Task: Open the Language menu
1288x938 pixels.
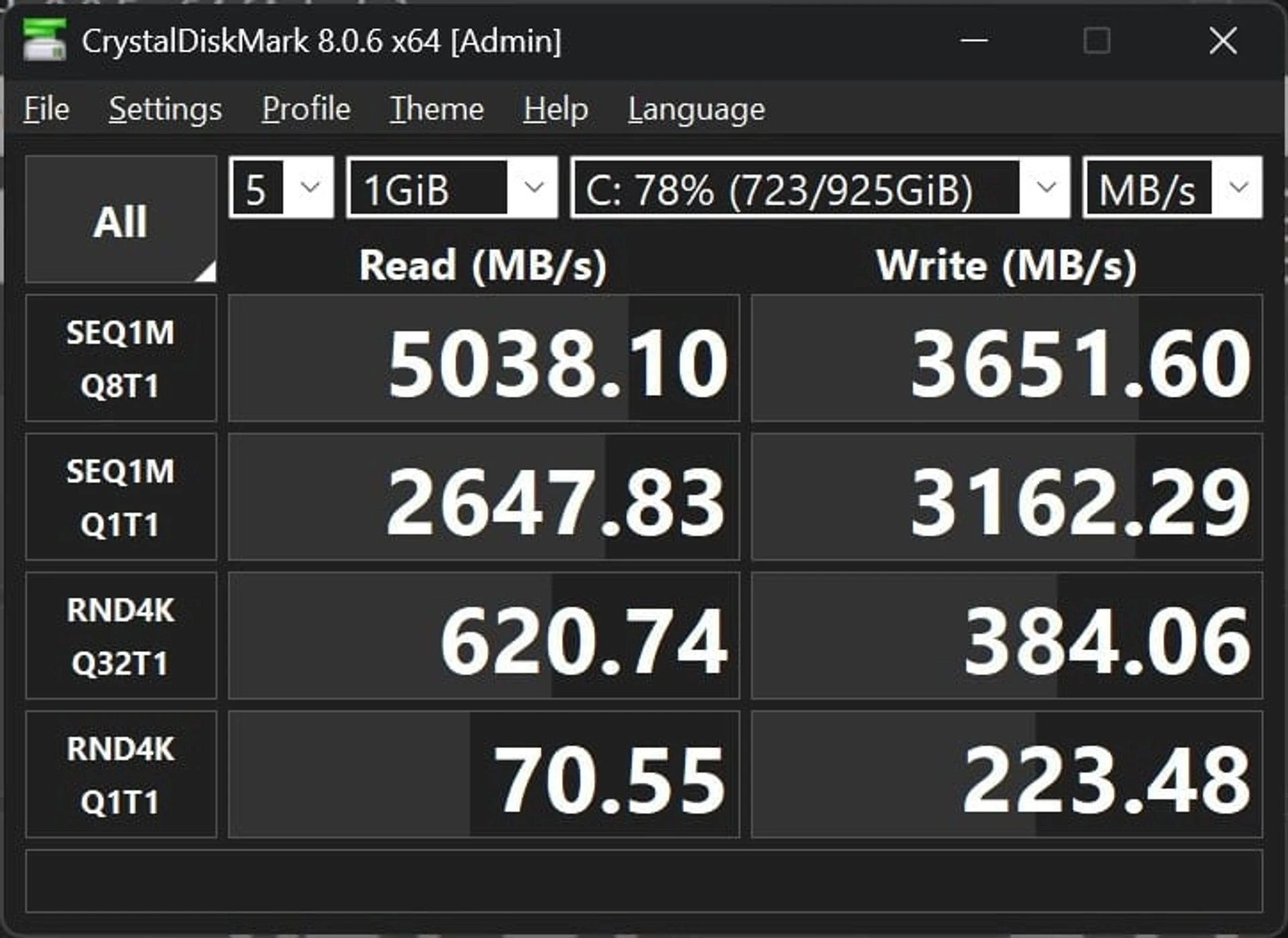Action: point(696,109)
